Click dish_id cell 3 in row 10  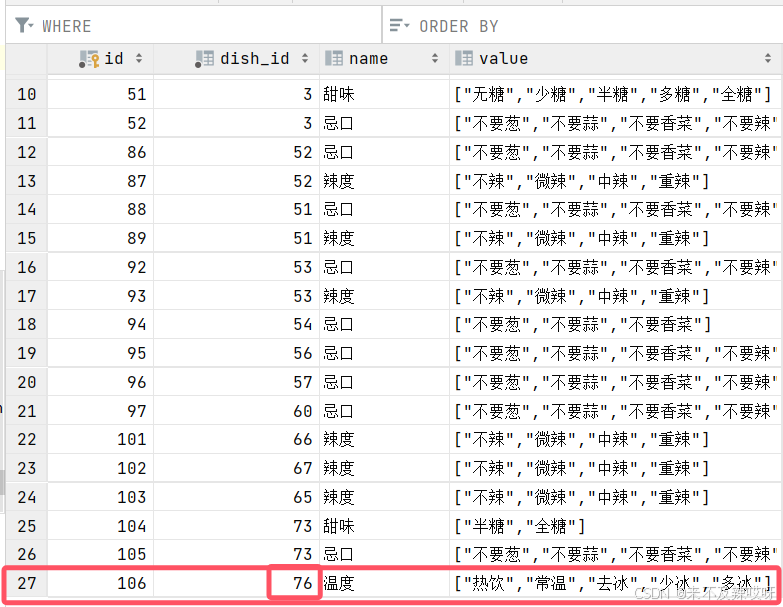237,94
